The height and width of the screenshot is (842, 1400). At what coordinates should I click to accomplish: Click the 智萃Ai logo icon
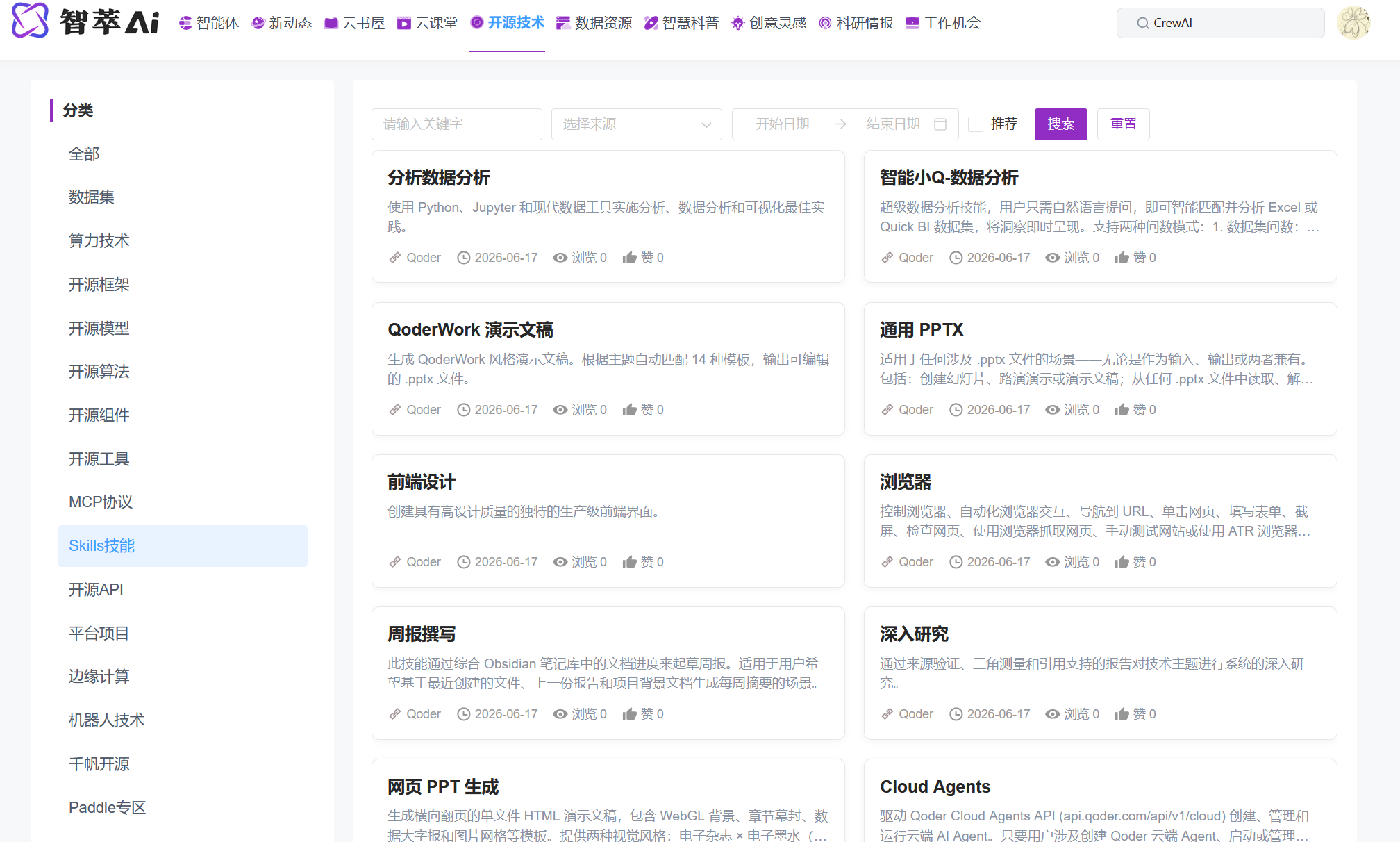30,21
